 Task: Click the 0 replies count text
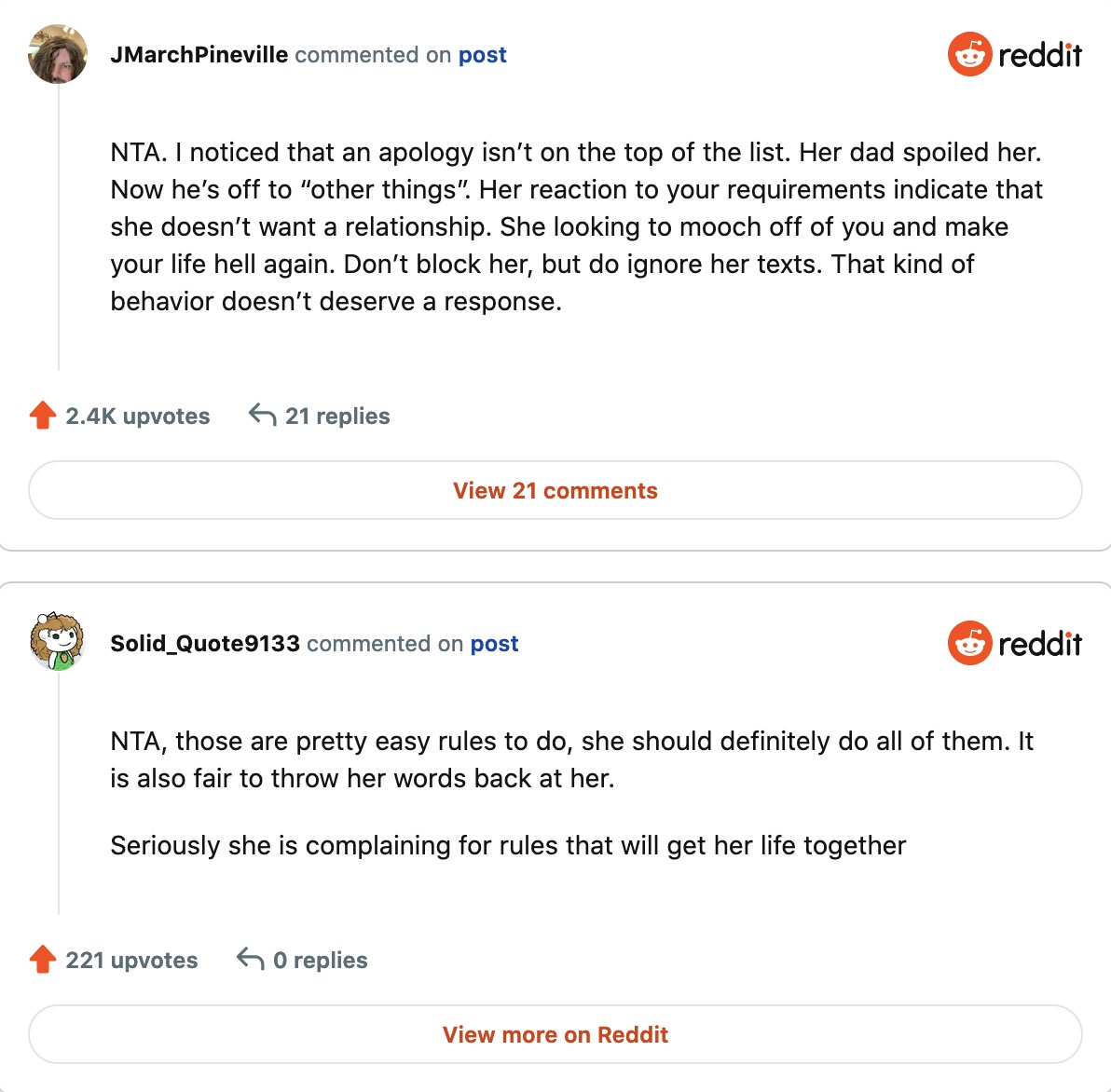pos(321,961)
